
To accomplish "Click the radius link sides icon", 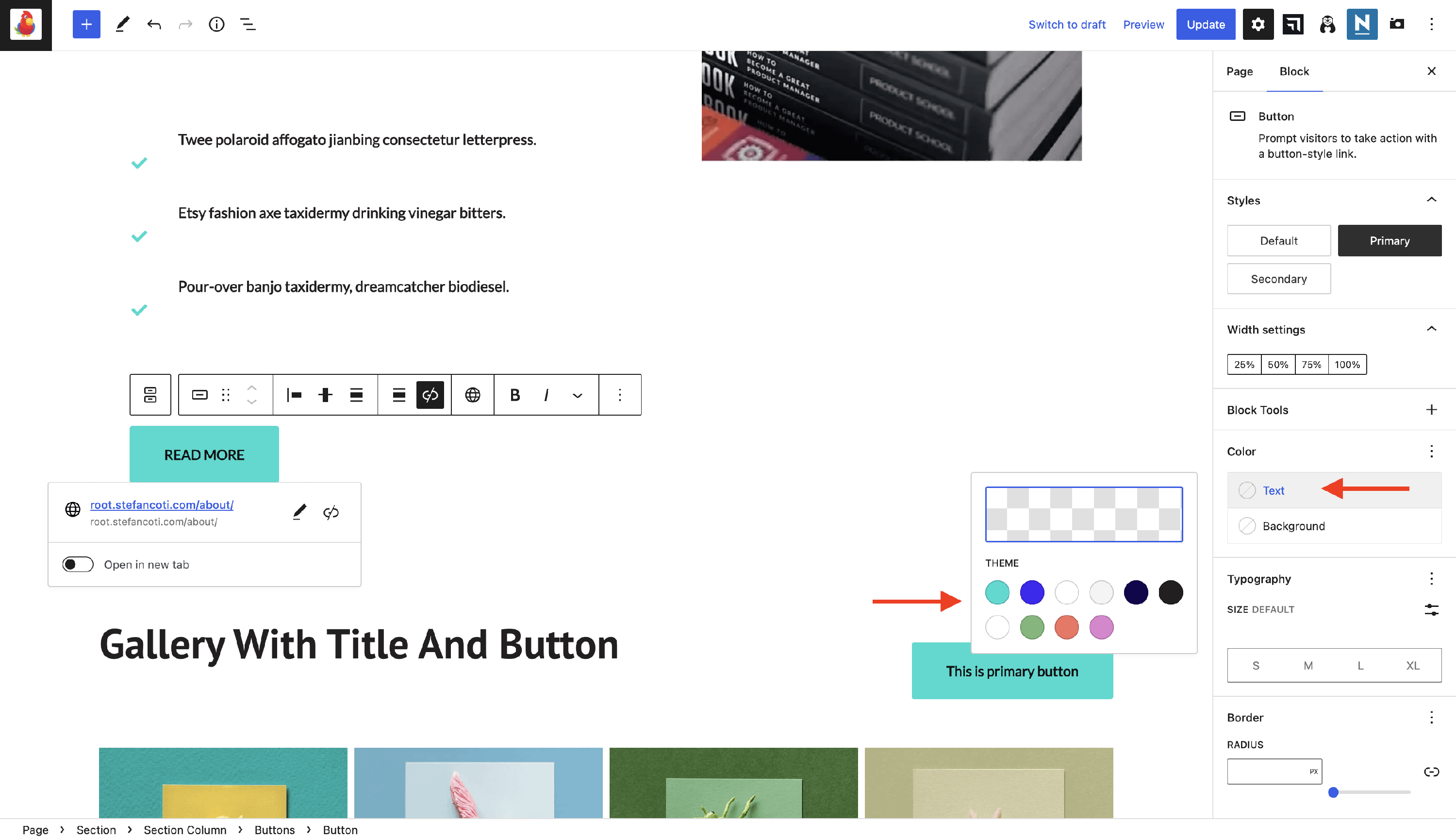I will 1431,772.
